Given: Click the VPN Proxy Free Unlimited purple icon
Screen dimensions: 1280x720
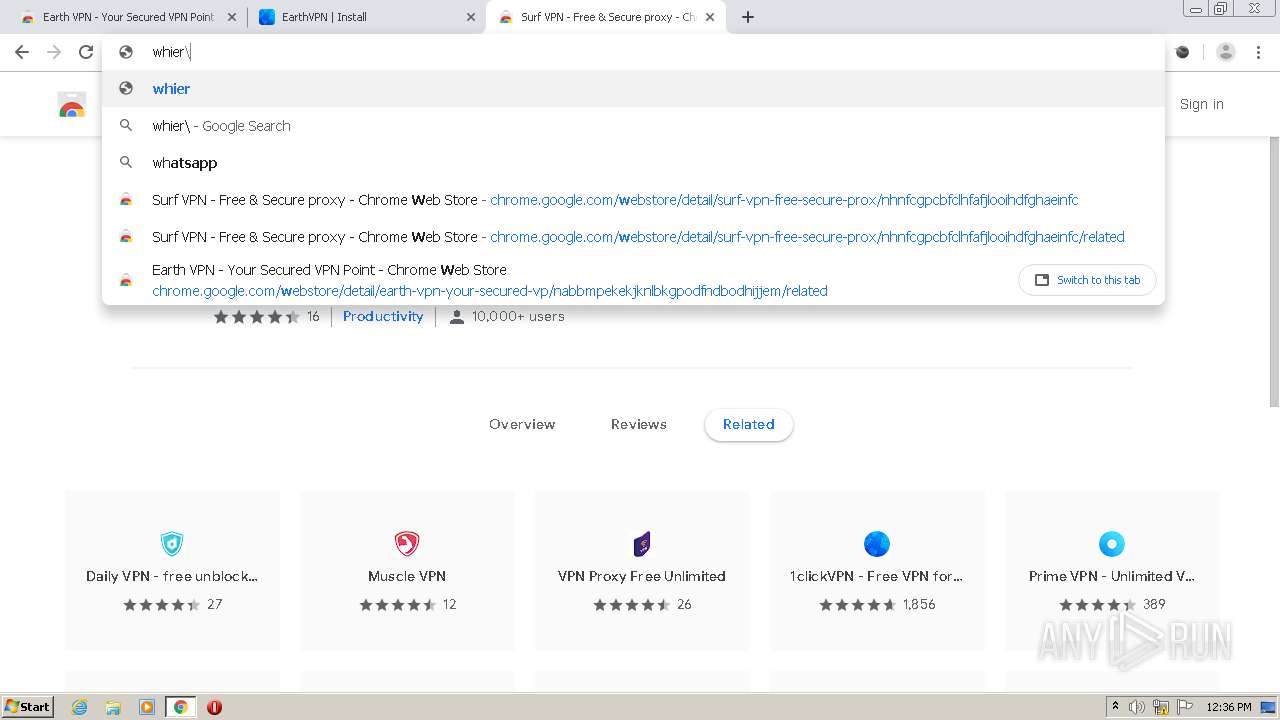Looking at the screenshot, I should pos(642,544).
